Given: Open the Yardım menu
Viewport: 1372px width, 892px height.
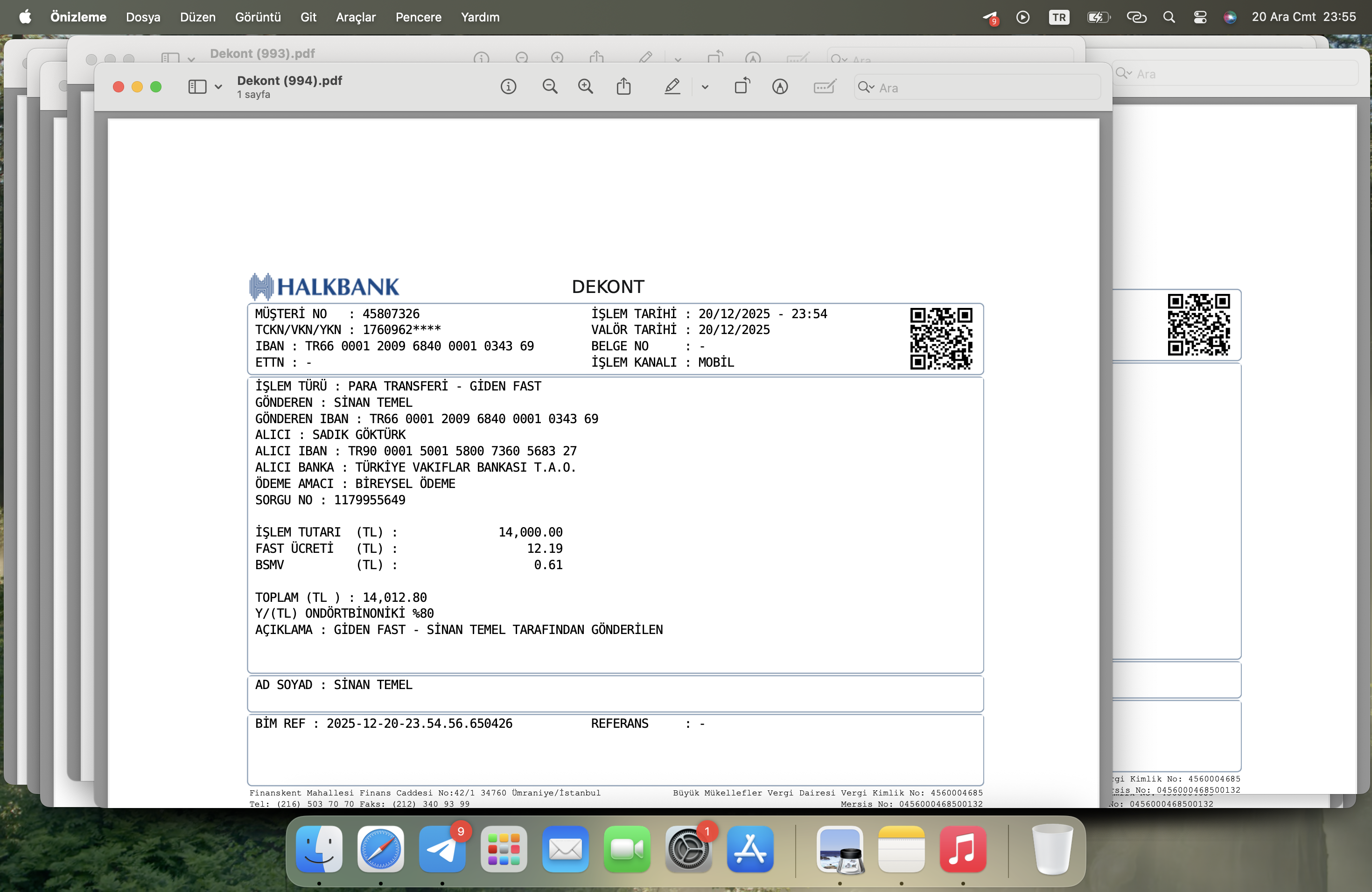Looking at the screenshot, I should tap(480, 17).
